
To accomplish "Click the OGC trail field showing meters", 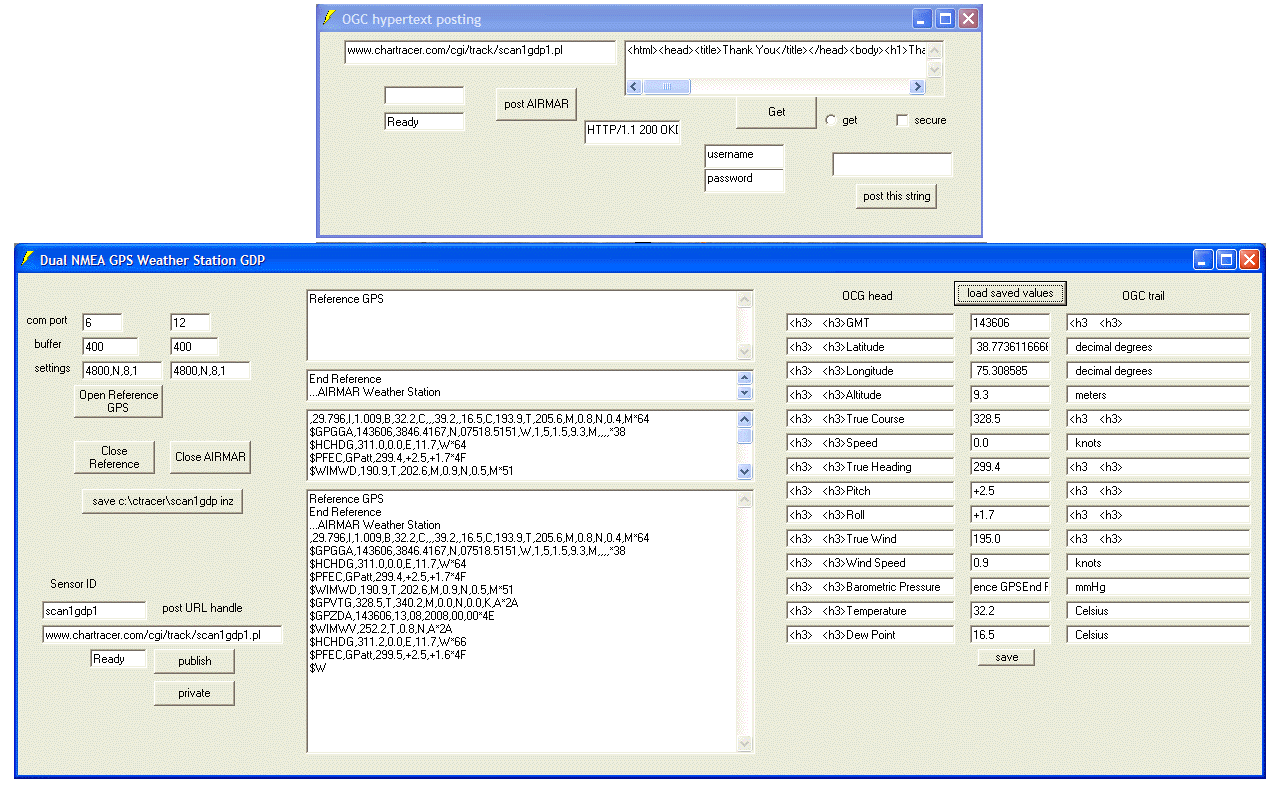I will (x=1158, y=395).
